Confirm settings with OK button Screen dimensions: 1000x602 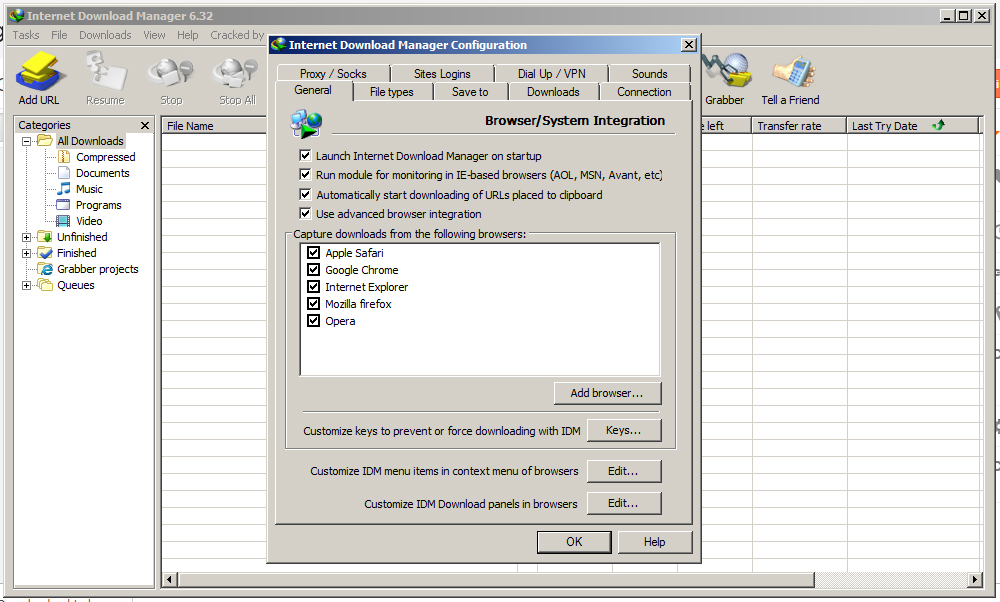pyautogui.click(x=574, y=542)
